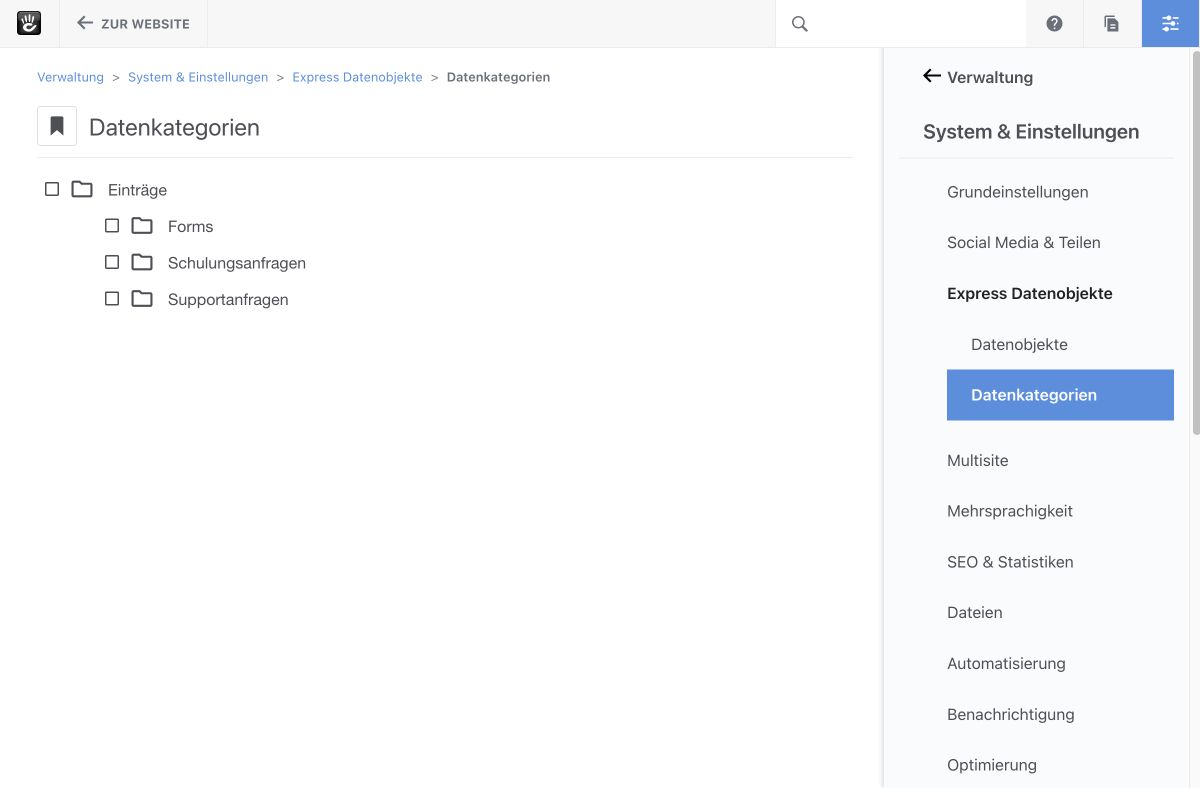Open Mehrsprachigkeit settings
This screenshot has height=788, width=1200.
1009,511
